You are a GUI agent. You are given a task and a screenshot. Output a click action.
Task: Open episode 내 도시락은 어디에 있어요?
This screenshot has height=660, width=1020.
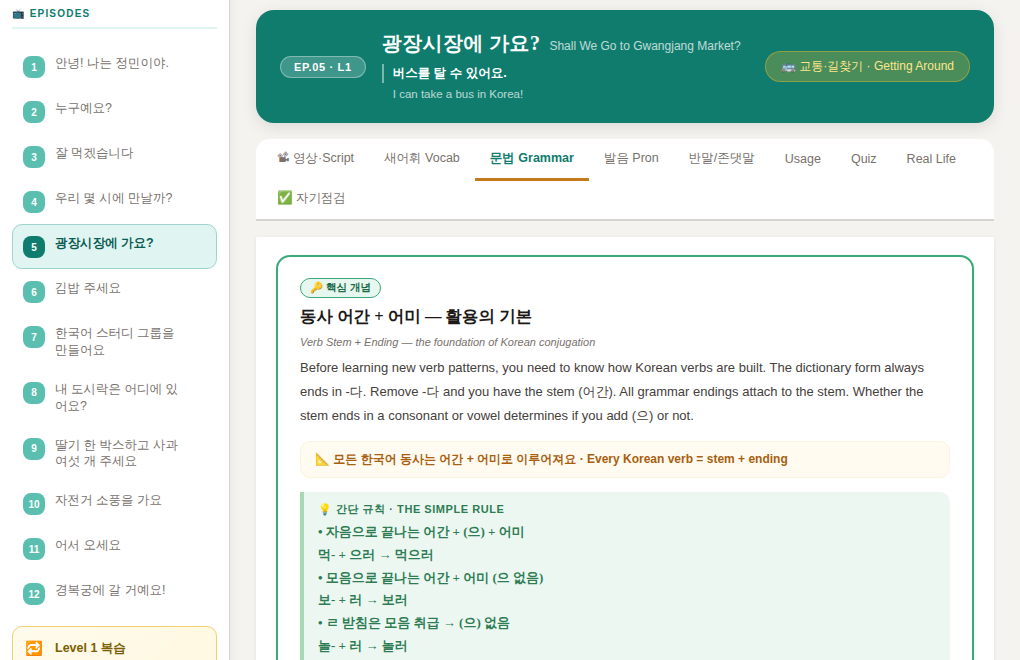114,397
